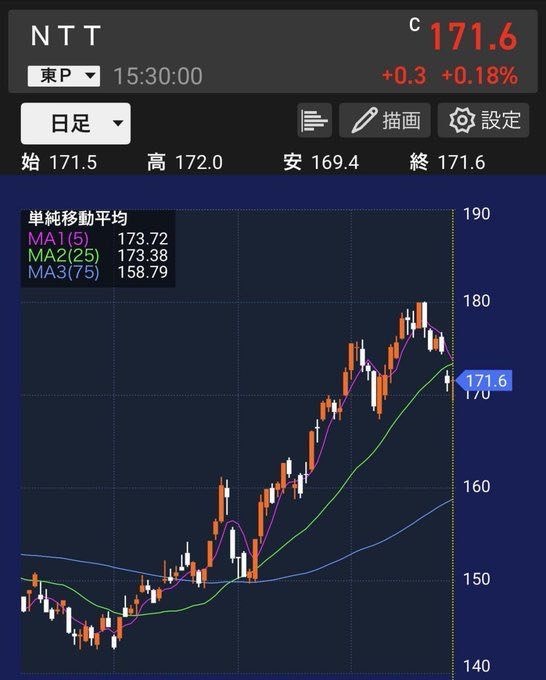546x680 pixels.
Task: Select the MA1(5) legend entry
Action: click(58, 239)
